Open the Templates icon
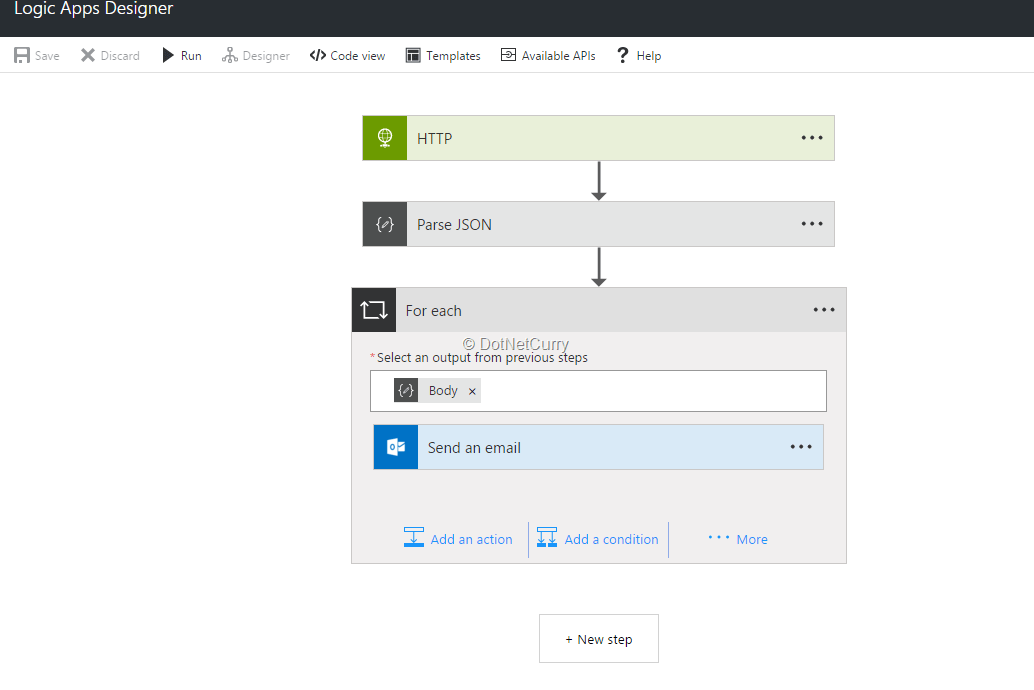1034x690 pixels. coord(413,55)
